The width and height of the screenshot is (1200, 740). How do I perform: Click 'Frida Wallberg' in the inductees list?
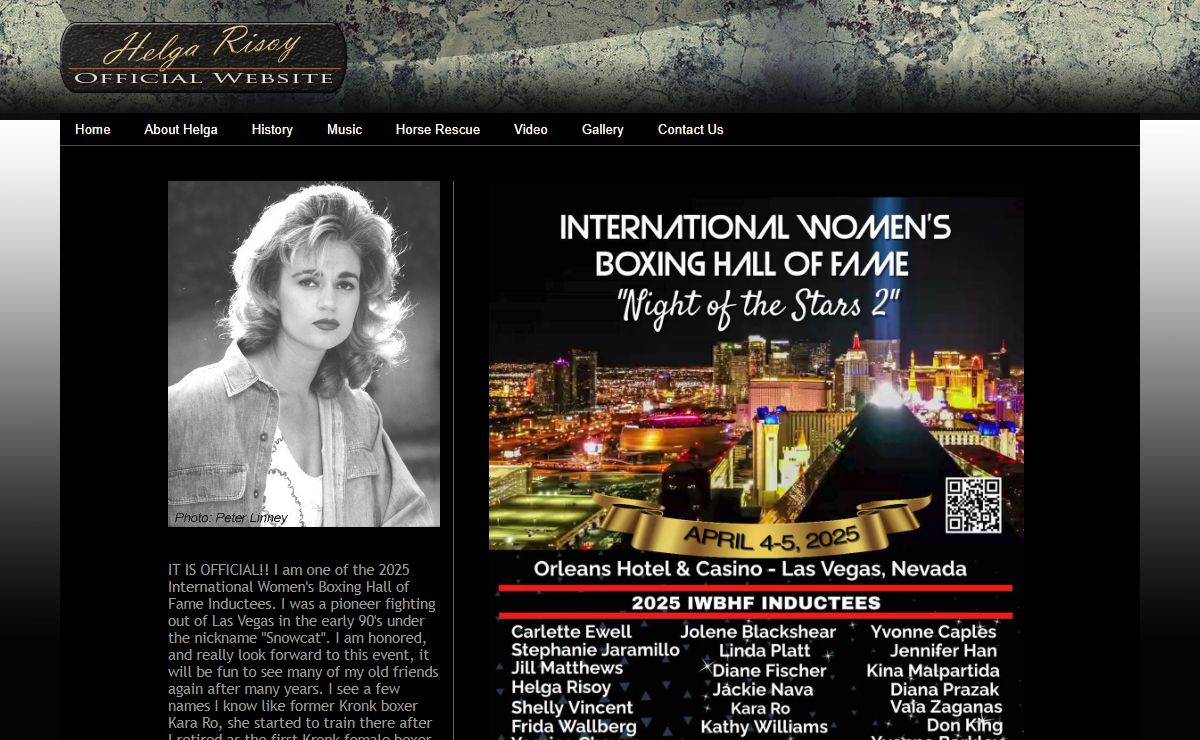point(574,726)
